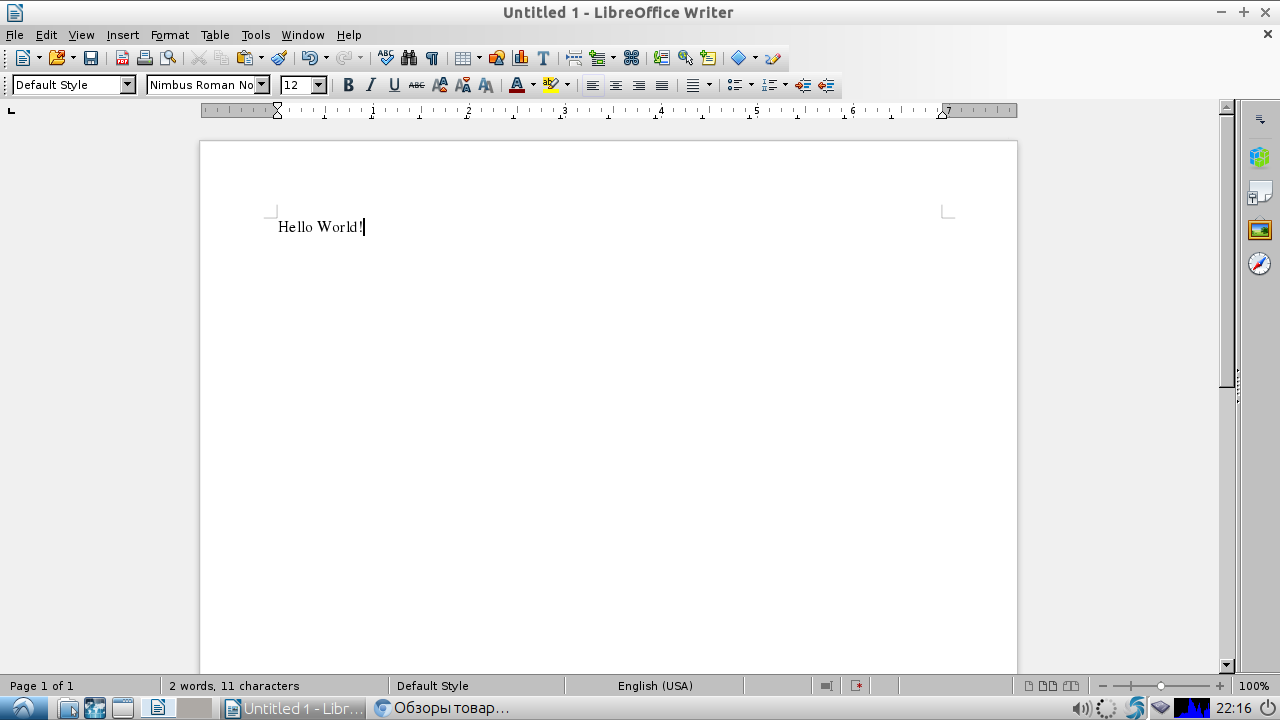Expand the font color dropdown arrow
The image size is (1280, 720).
[x=533, y=85]
